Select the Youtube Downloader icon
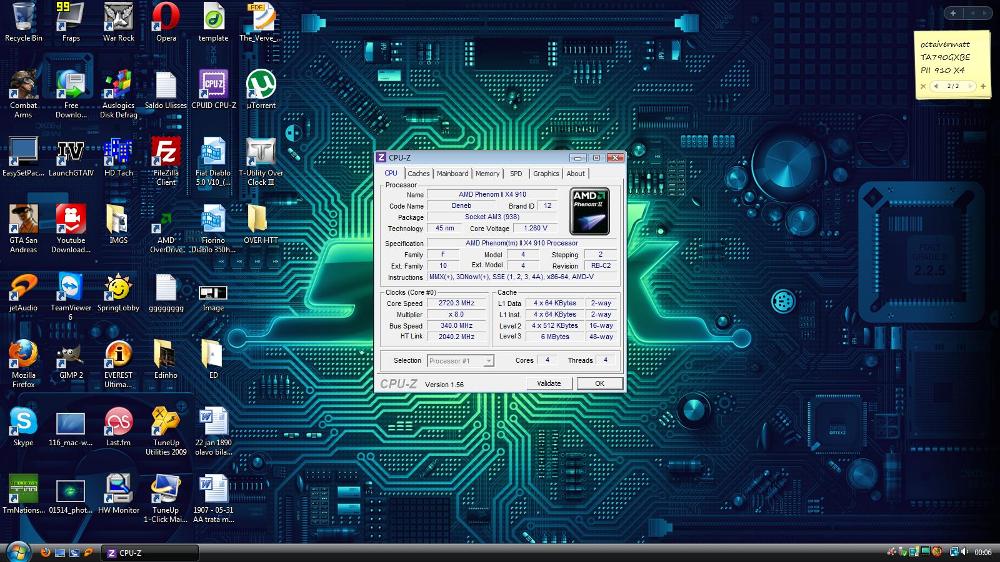 point(71,228)
